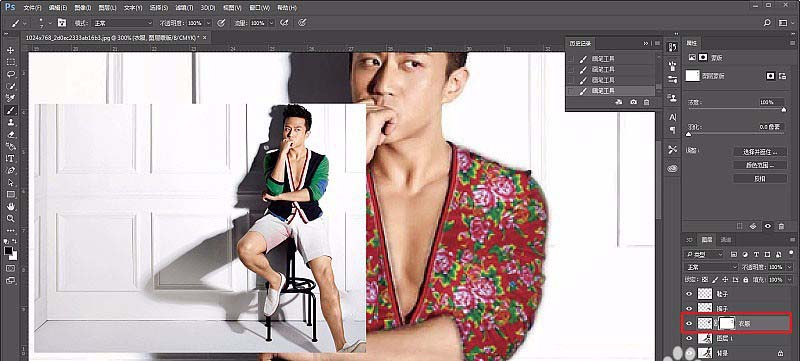Select the 衣服 layer mask thumbnail
Image resolution: width=800 pixels, height=361 pixels.
coord(727,323)
